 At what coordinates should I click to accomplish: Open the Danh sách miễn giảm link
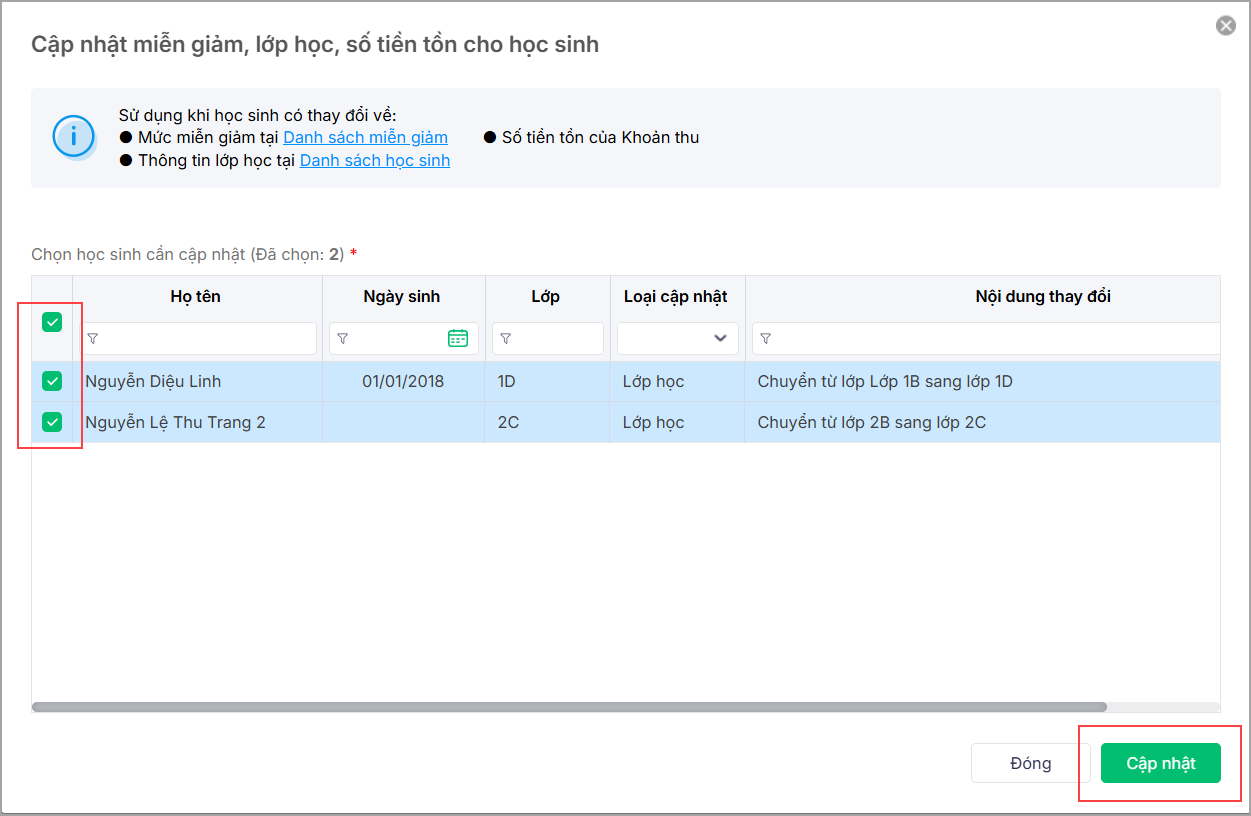pos(365,137)
